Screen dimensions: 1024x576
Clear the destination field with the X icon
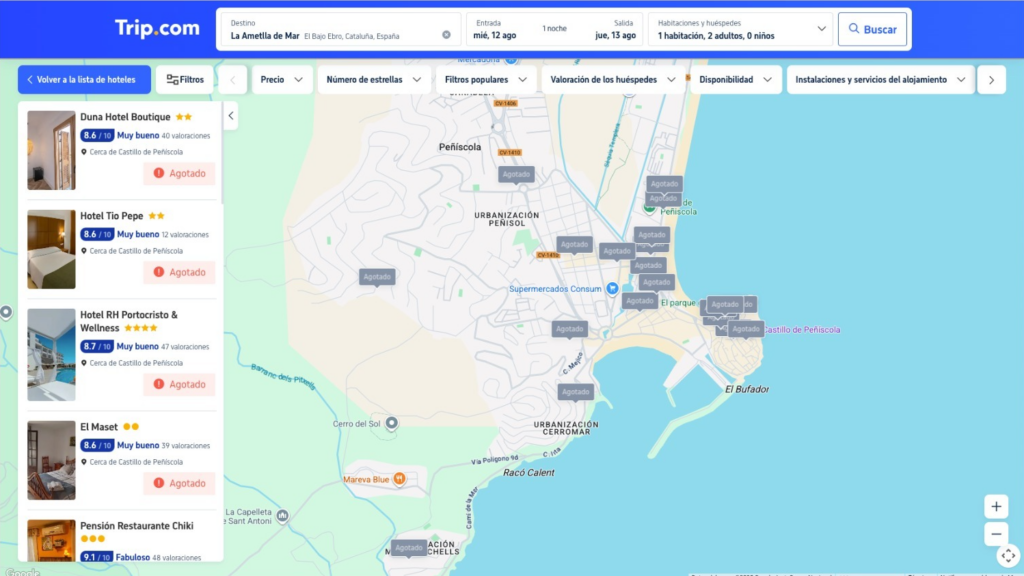446,35
